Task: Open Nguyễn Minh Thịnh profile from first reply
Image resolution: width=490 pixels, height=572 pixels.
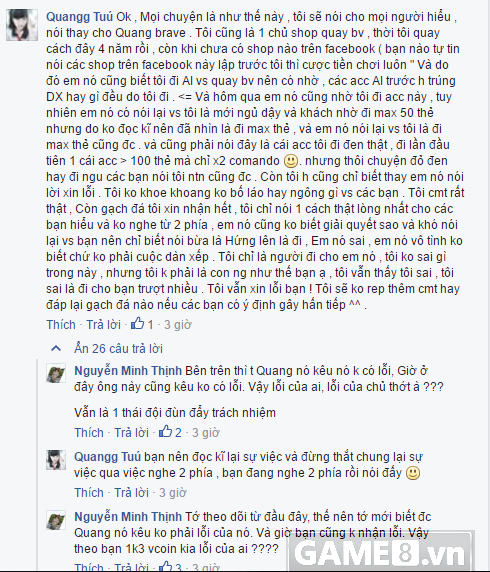Action: pos(128,371)
